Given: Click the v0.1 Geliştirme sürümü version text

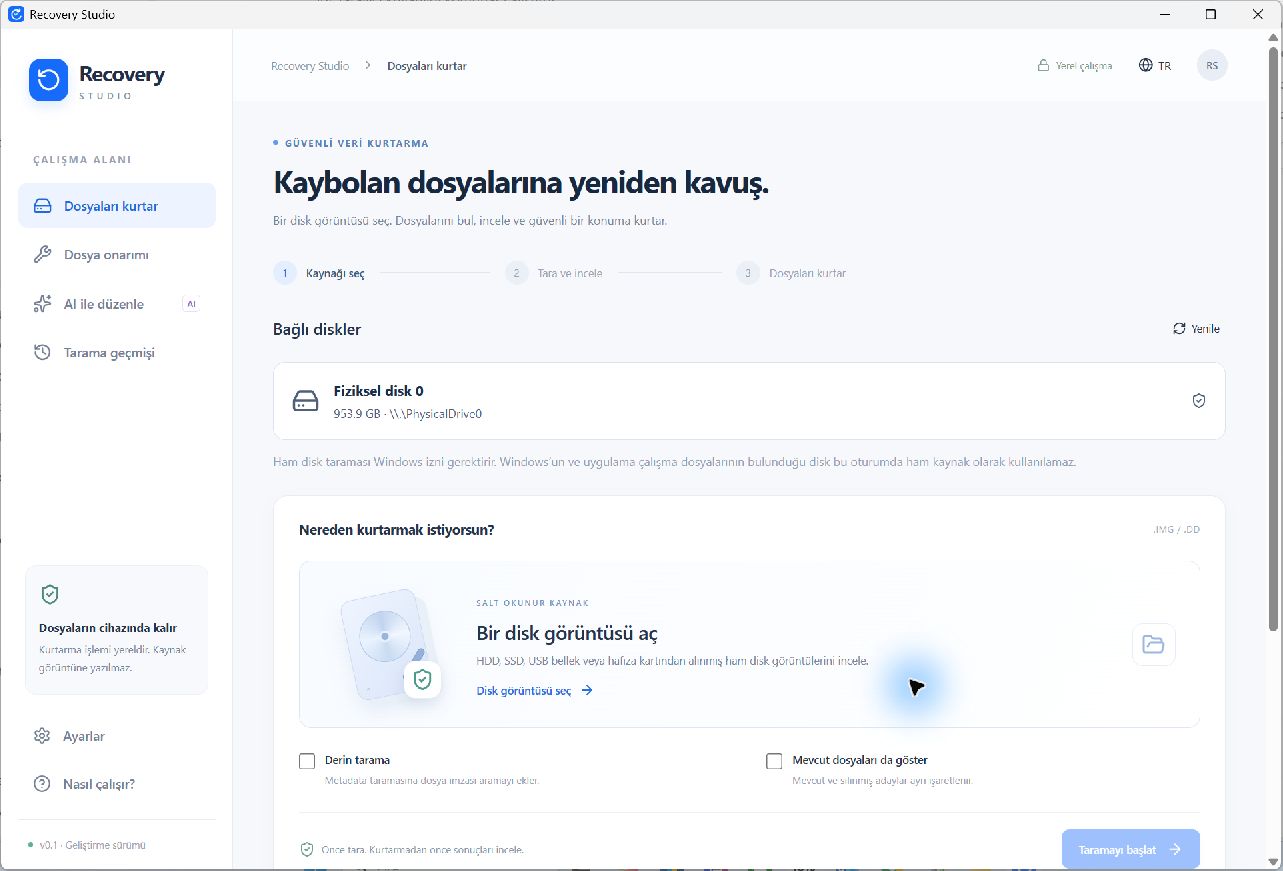Looking at the screenshot, I should point(93,845).
